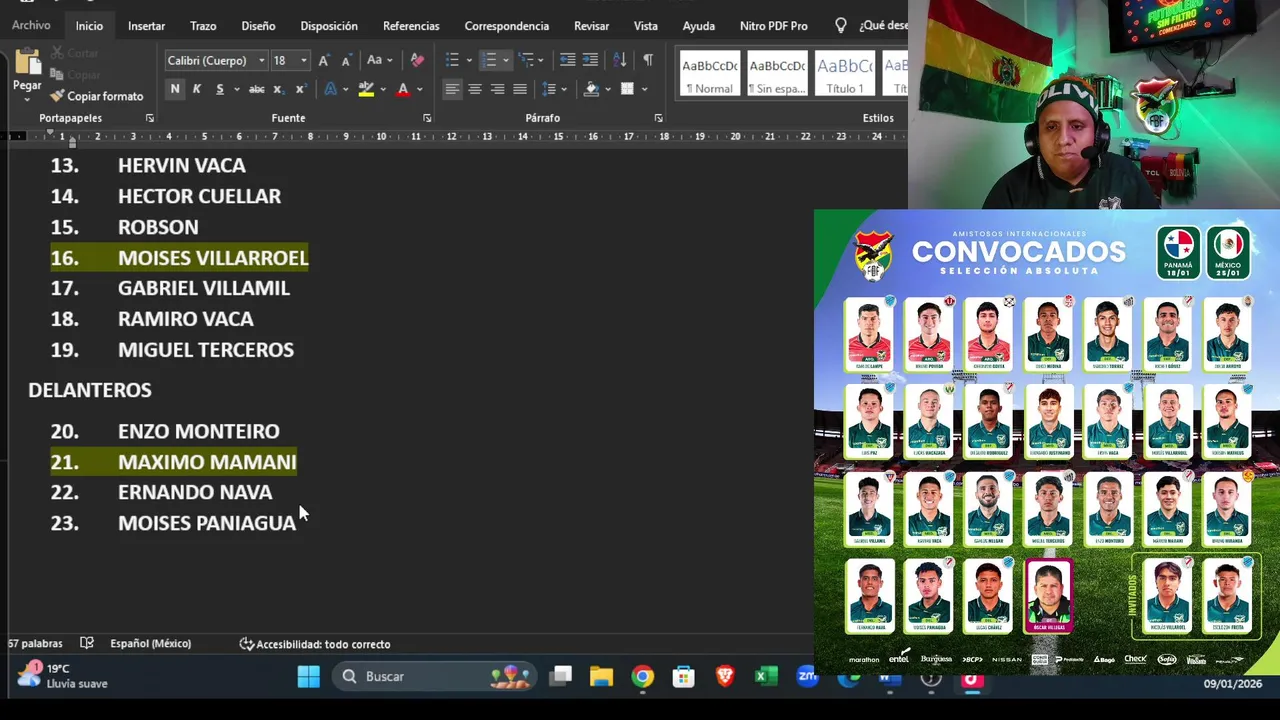Click the spelling check status bar icon
Image resolution: width=1280 pixels, height=720 pixels.
[x=87, y=644]
